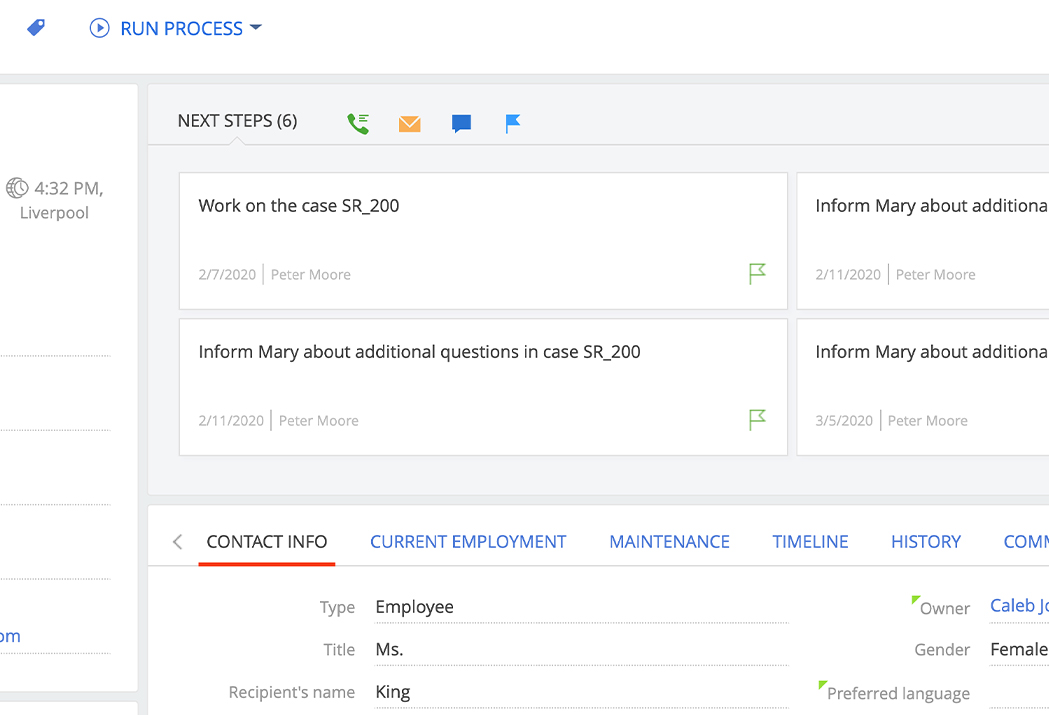Image resolution: width=1049 pixels, height=715 pixels.
Task: Click the globe clock timezone icon
Action: pyautogui.click(x=17, y=188)
